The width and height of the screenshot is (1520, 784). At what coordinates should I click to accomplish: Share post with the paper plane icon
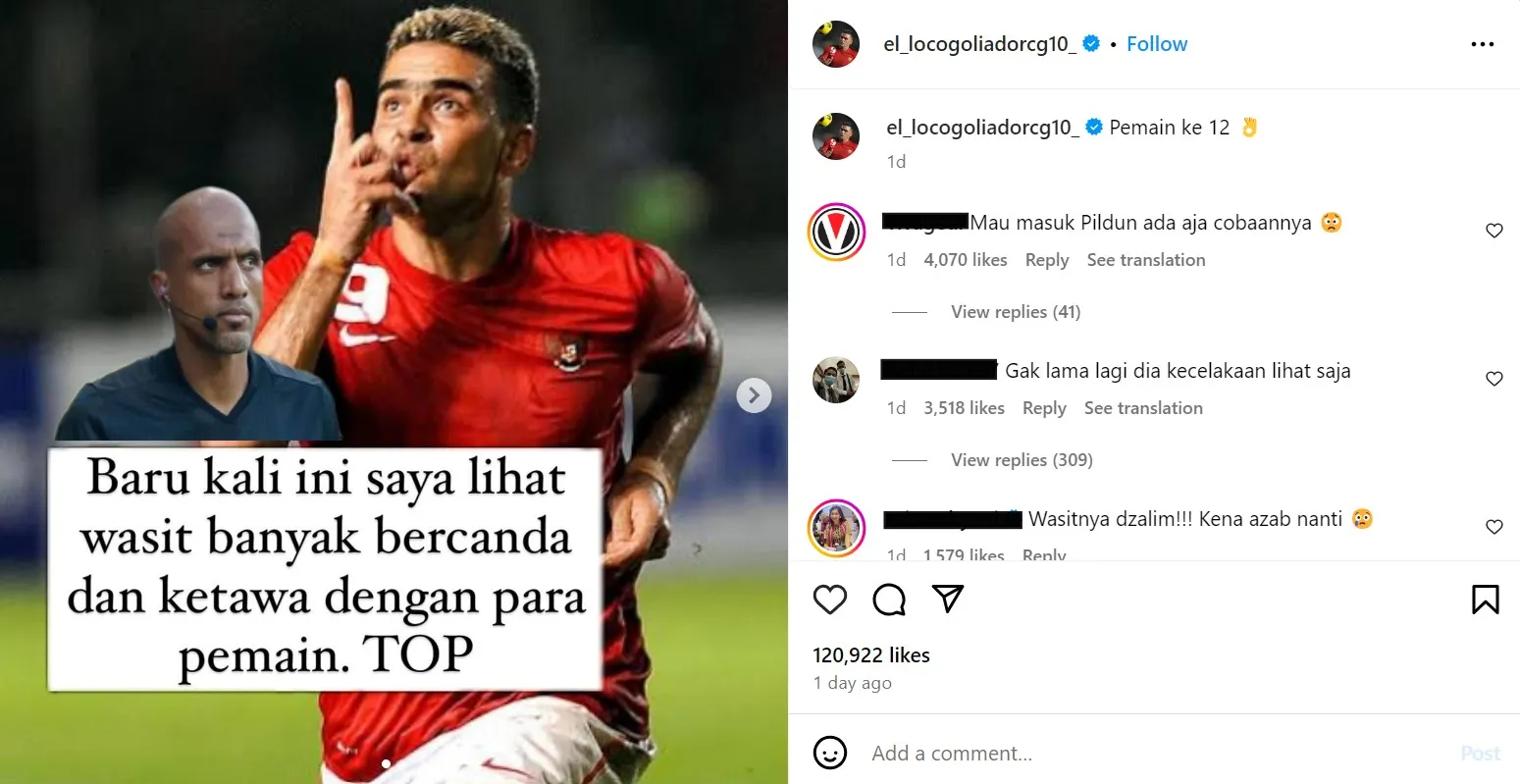point(948,599)
